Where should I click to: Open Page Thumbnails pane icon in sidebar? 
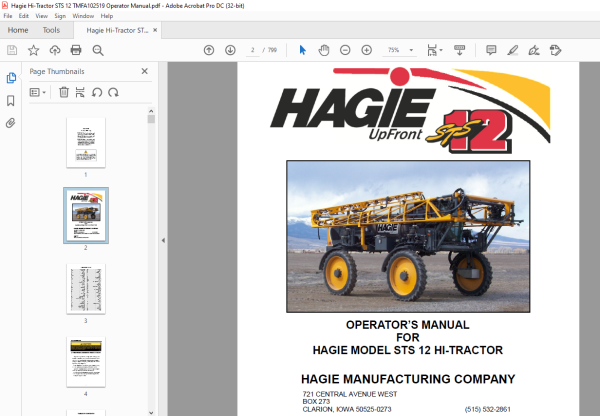coord(11,78)
